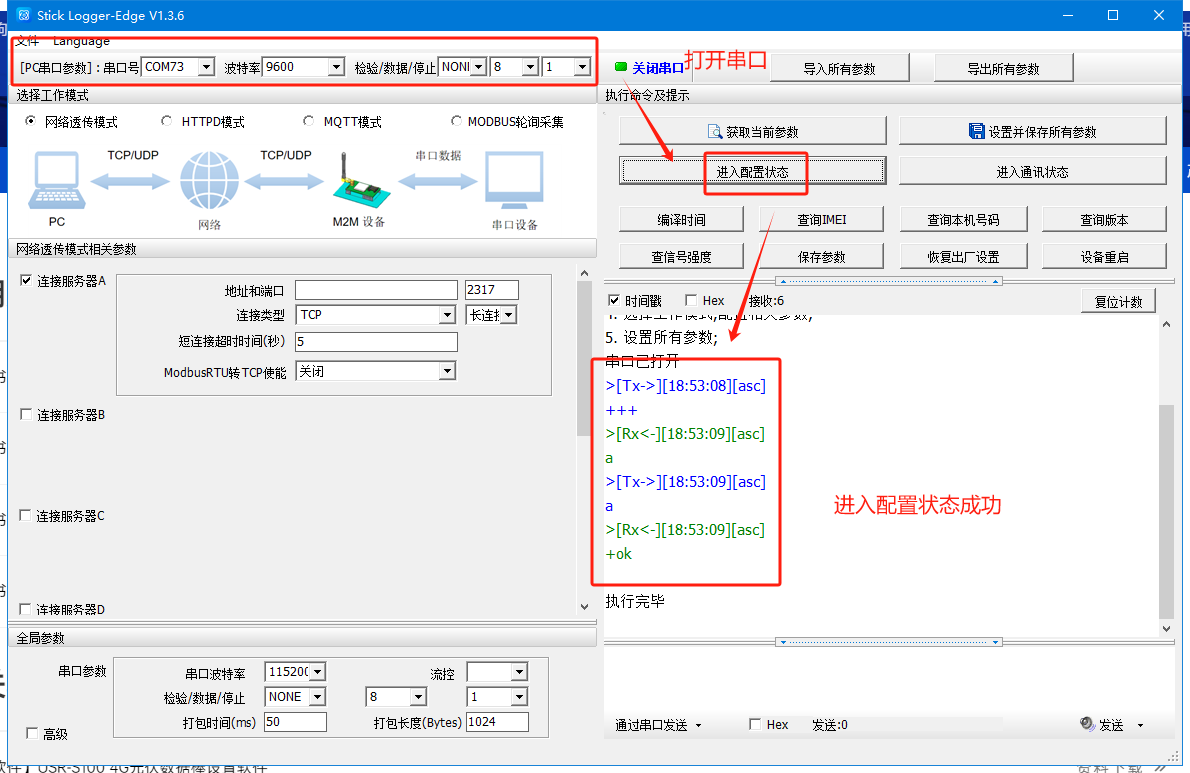The width and height of the screenshot is (1190, 773).
Task: Open the 文件 menu
Action: (27, 41)
